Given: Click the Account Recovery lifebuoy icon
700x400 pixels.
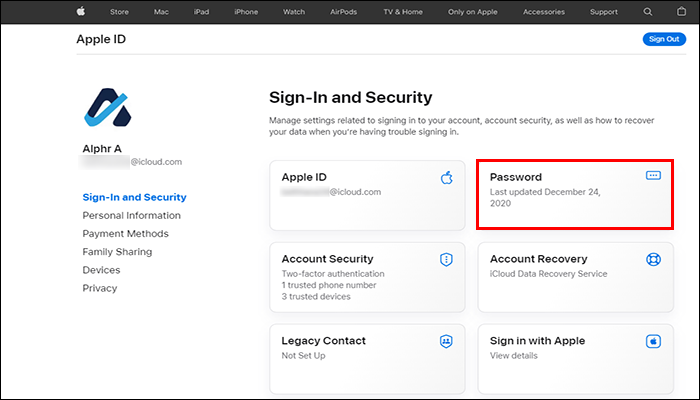Looking at the screenshot, I should point(653,259).
